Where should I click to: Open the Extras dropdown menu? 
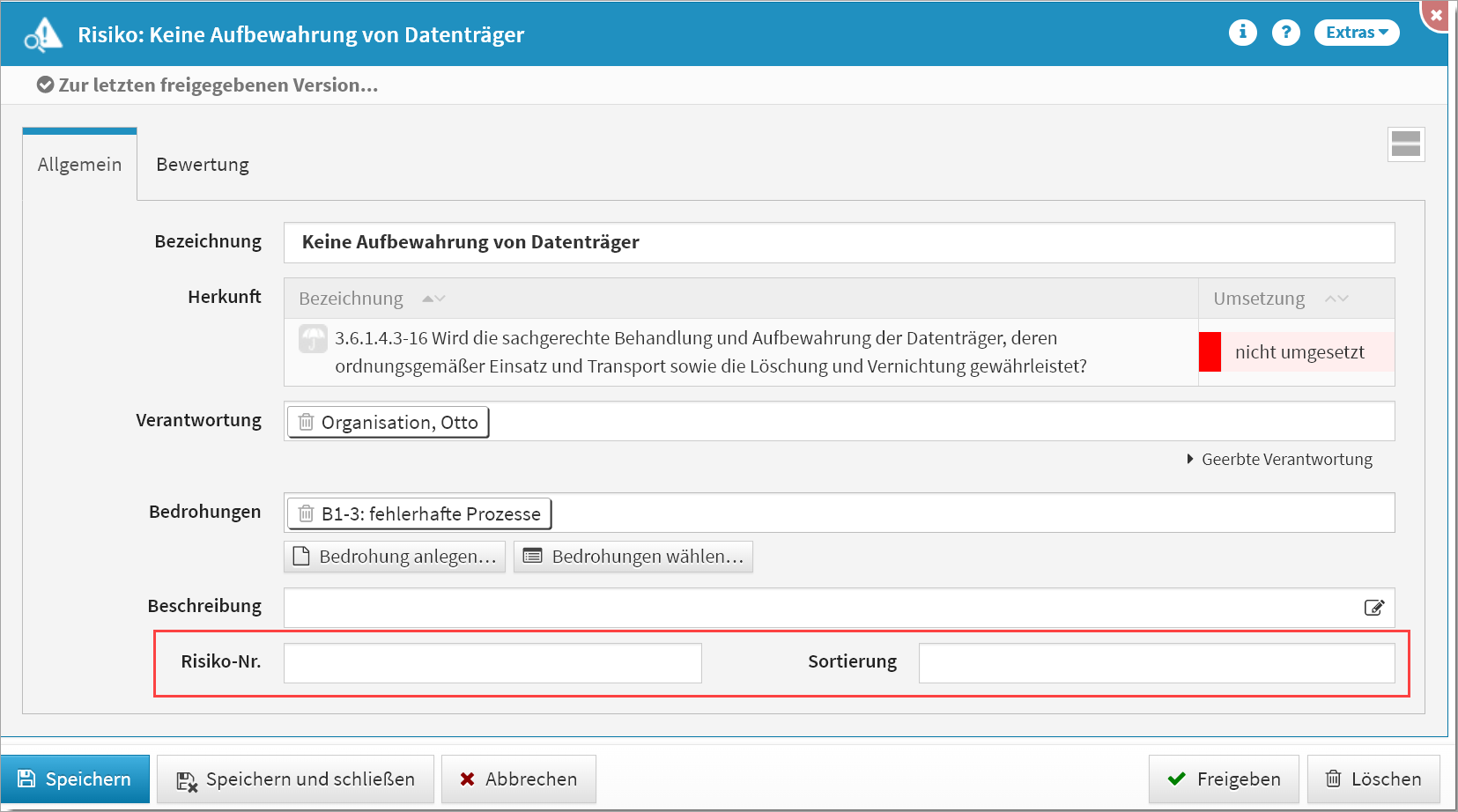pos(1356,33)
